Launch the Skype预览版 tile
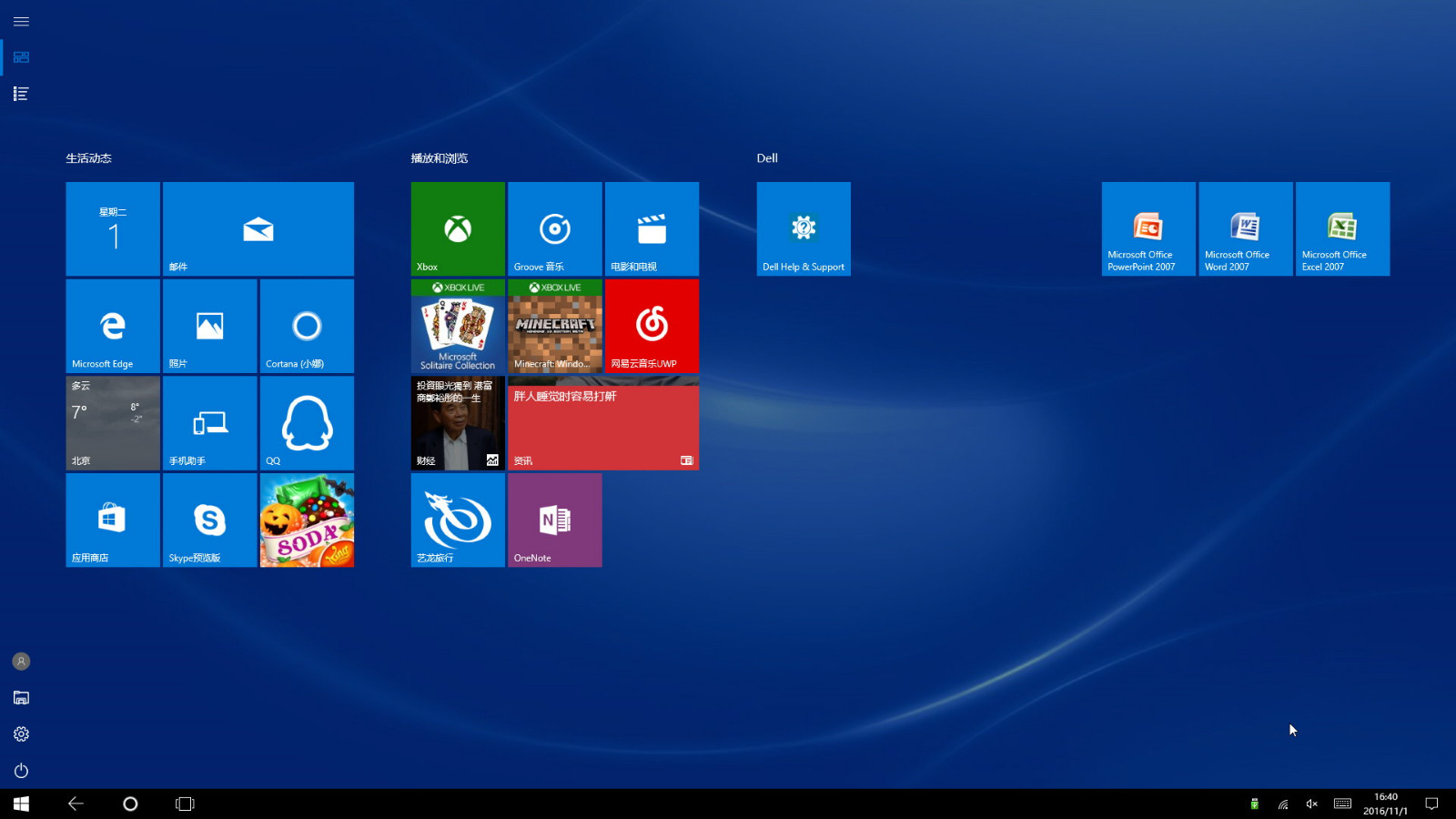Image resolution: width=1456 pixels, height=819 pixels. pos(210,520)
